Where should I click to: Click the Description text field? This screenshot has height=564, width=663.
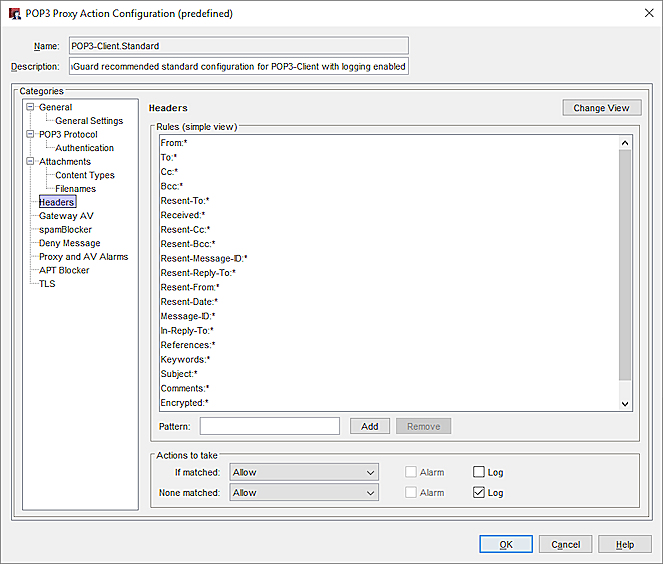pos(239,66)
